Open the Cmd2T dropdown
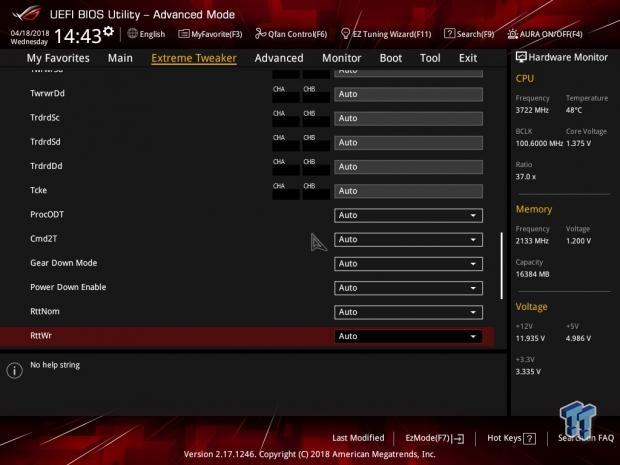 coord(408,240)
